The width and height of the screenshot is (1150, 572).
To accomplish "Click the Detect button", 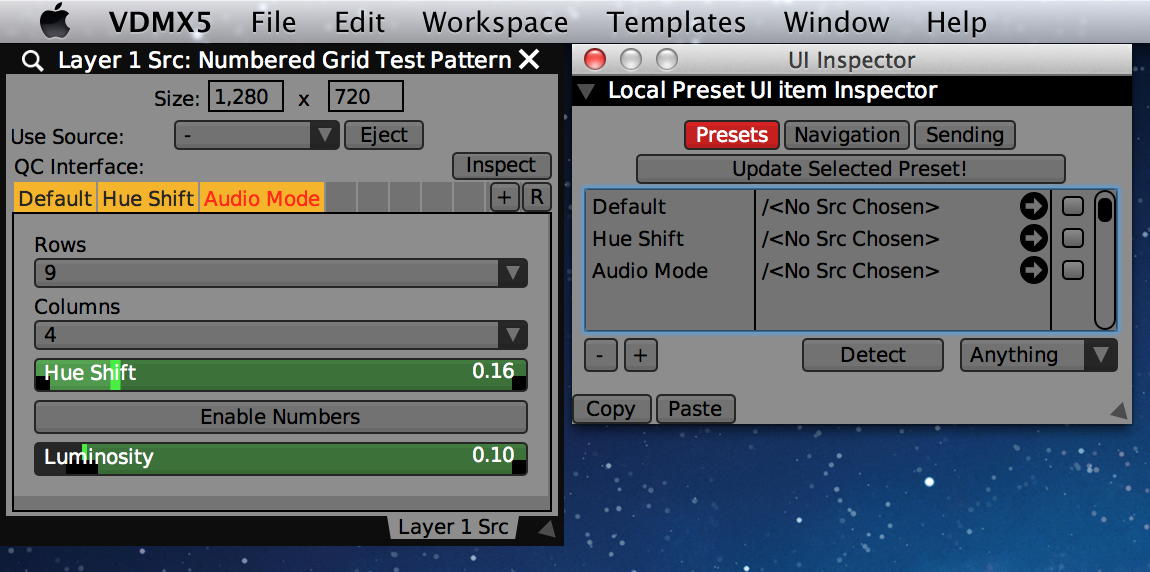I will coord(873,355).
